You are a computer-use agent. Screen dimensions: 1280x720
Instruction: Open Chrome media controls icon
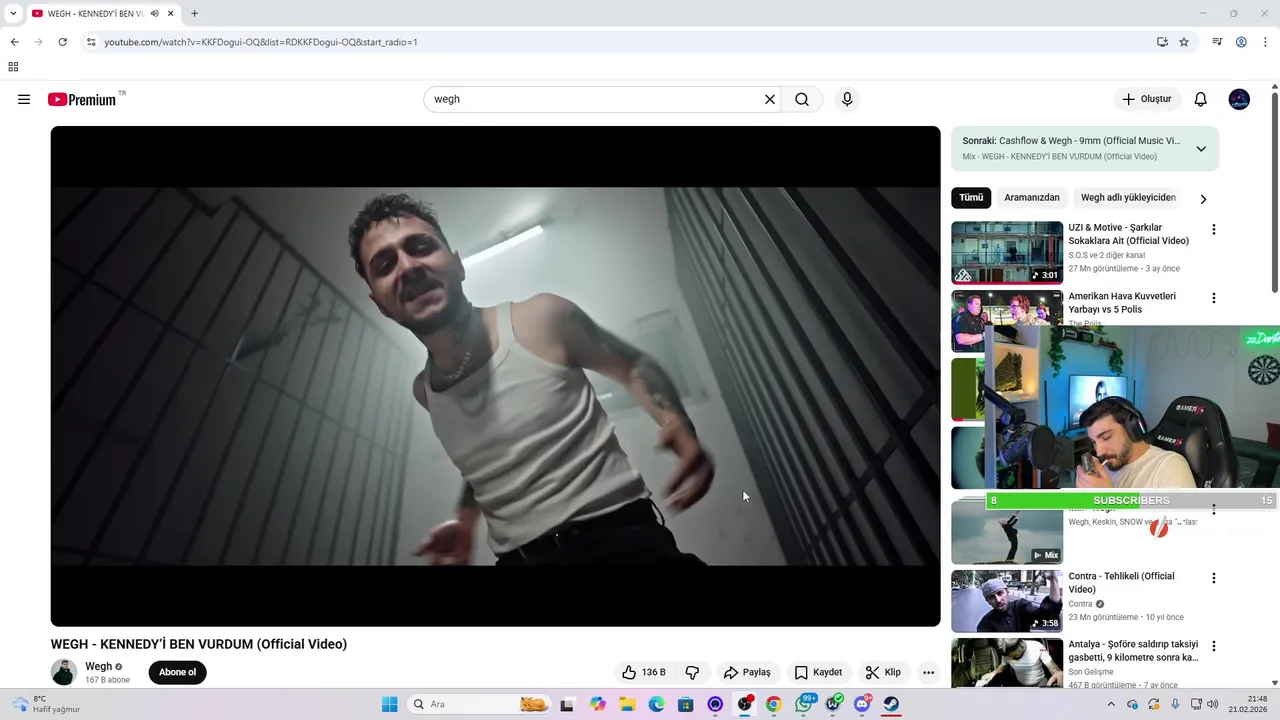pos(1217,42)
